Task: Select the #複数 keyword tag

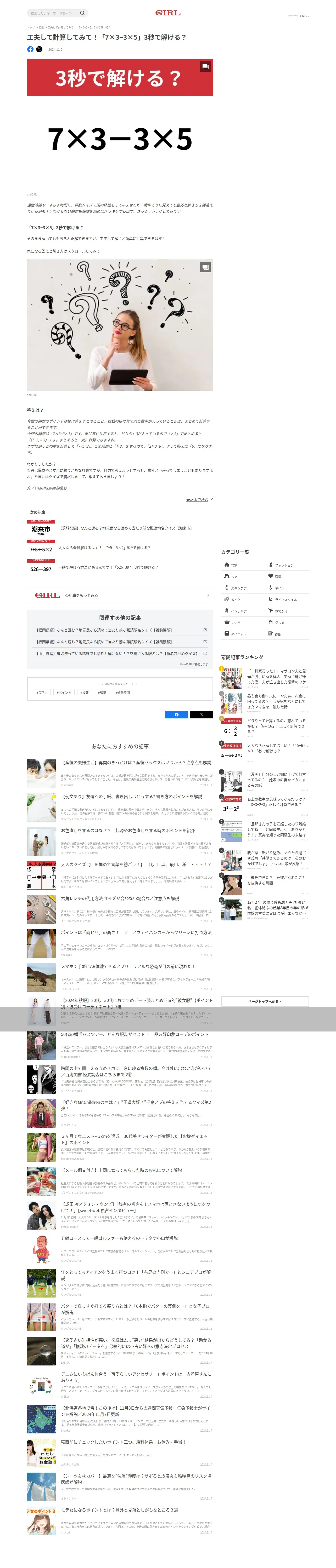Action: coord(85,693)
